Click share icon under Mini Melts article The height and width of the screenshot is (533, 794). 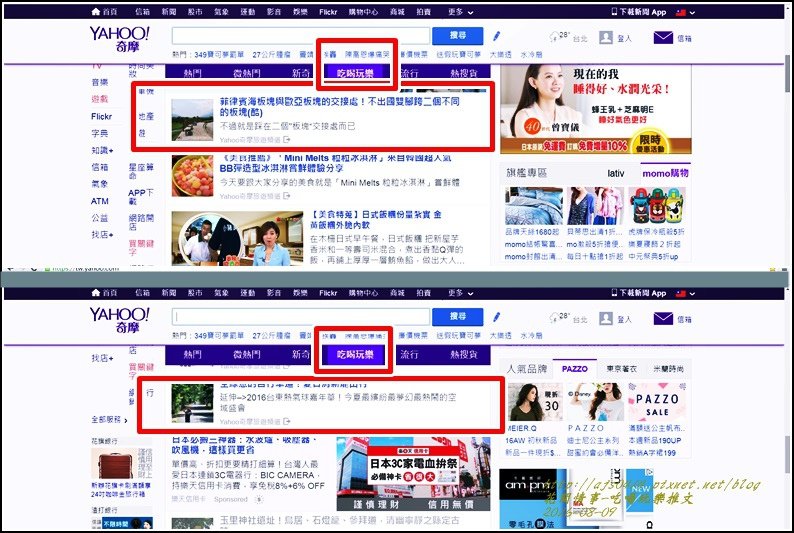[x=287, y=196]
